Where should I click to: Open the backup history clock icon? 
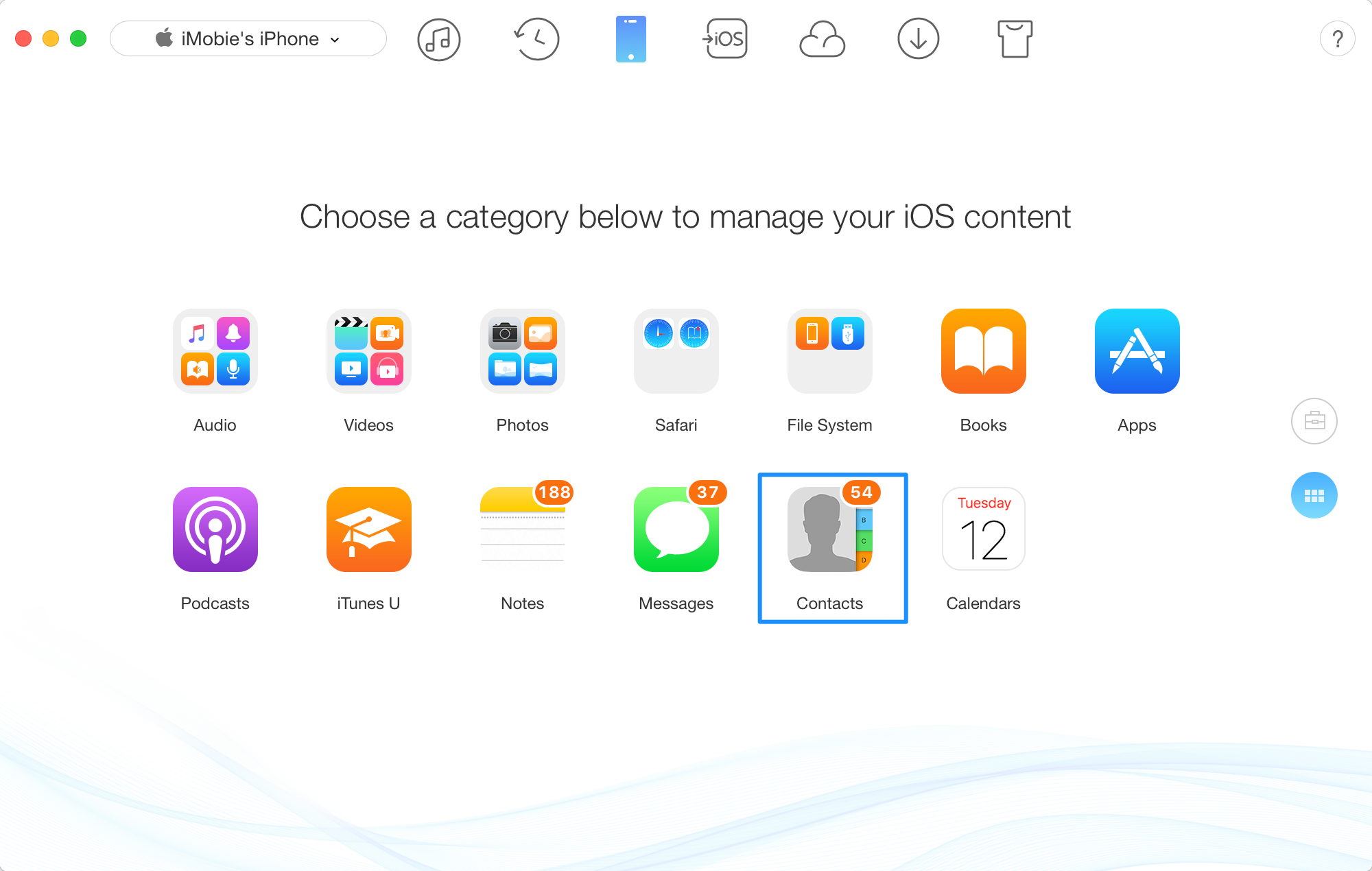coord(536,39)
